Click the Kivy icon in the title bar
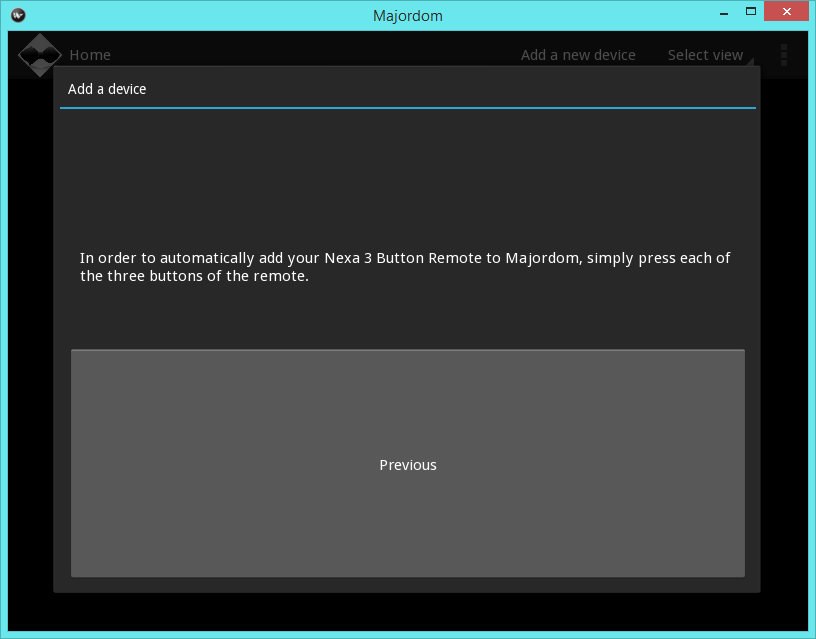 [18, 15]
